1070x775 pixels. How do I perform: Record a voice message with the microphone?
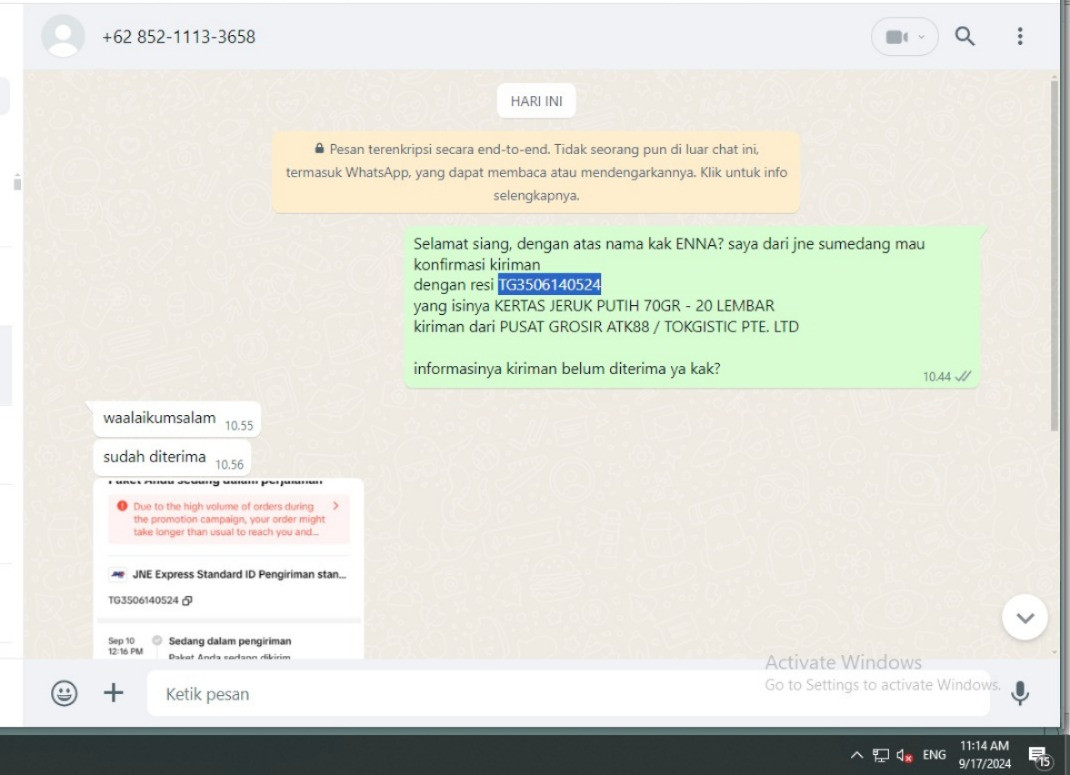tap(1020, 693)
